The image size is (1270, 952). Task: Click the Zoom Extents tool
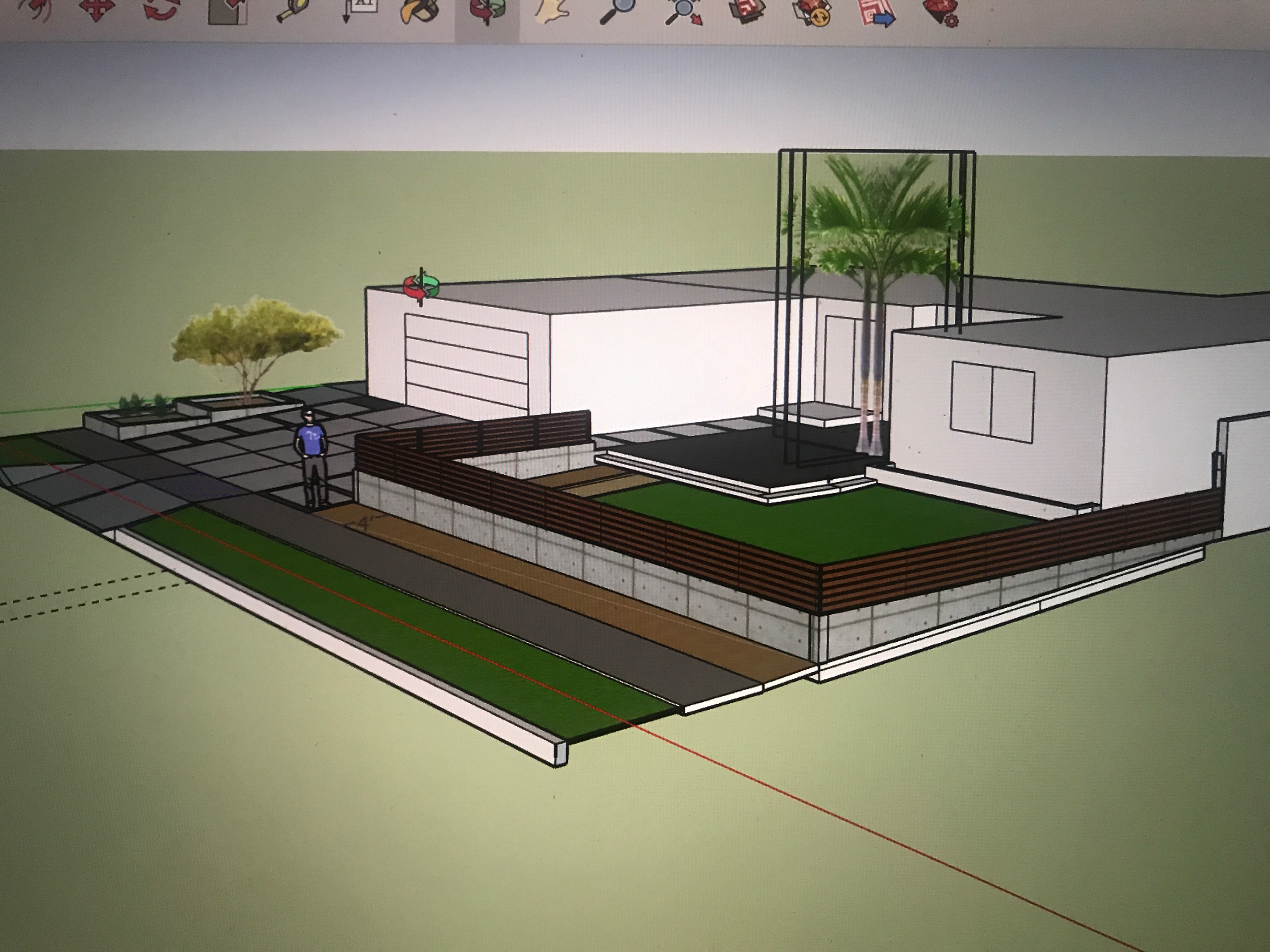[x=683, y=13]
